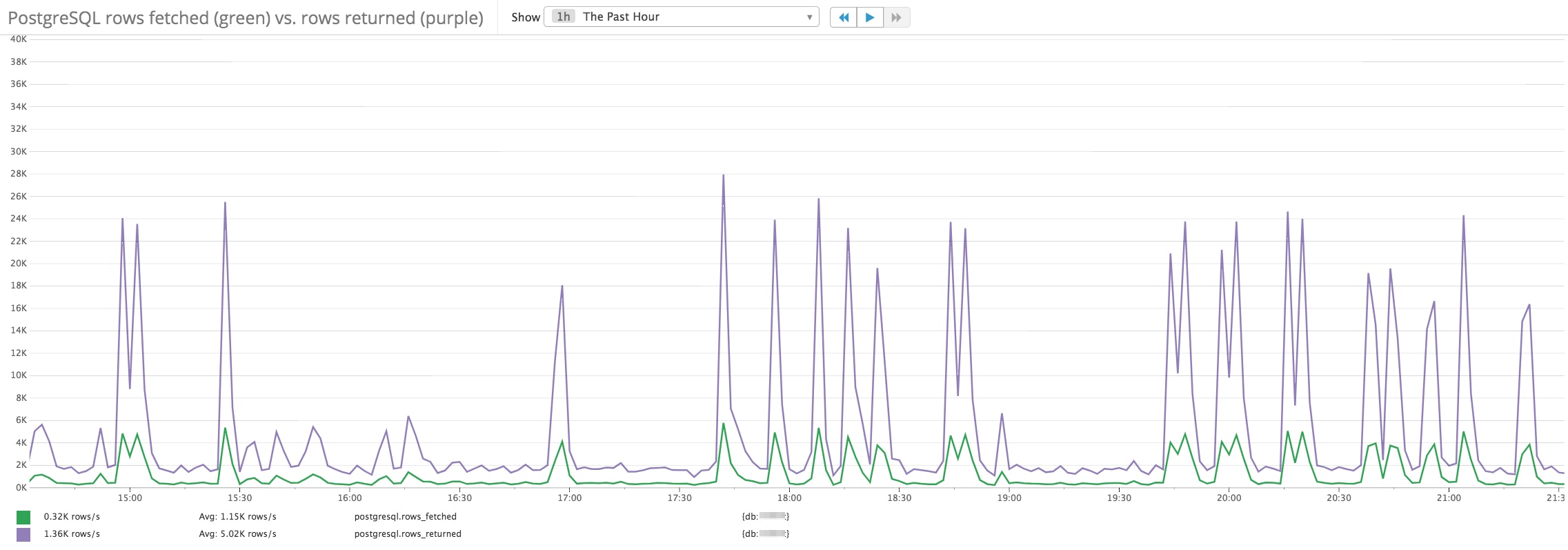
Task: Click the fast-forward time-shift button
Action: tap(896, 17)
